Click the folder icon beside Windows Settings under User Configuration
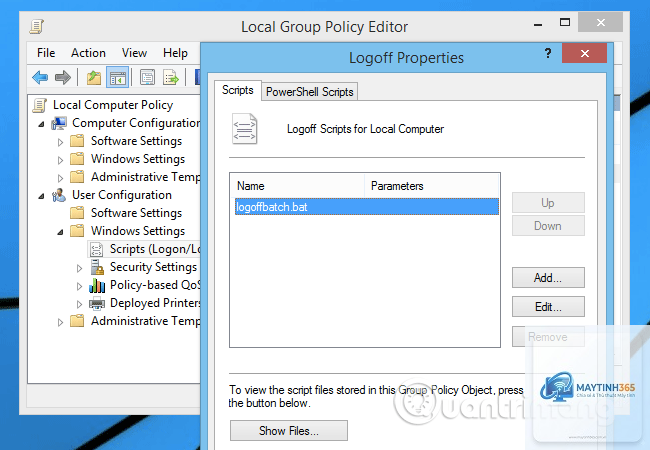The width and height of the screenshot is (650, 450). pos(77,231)
